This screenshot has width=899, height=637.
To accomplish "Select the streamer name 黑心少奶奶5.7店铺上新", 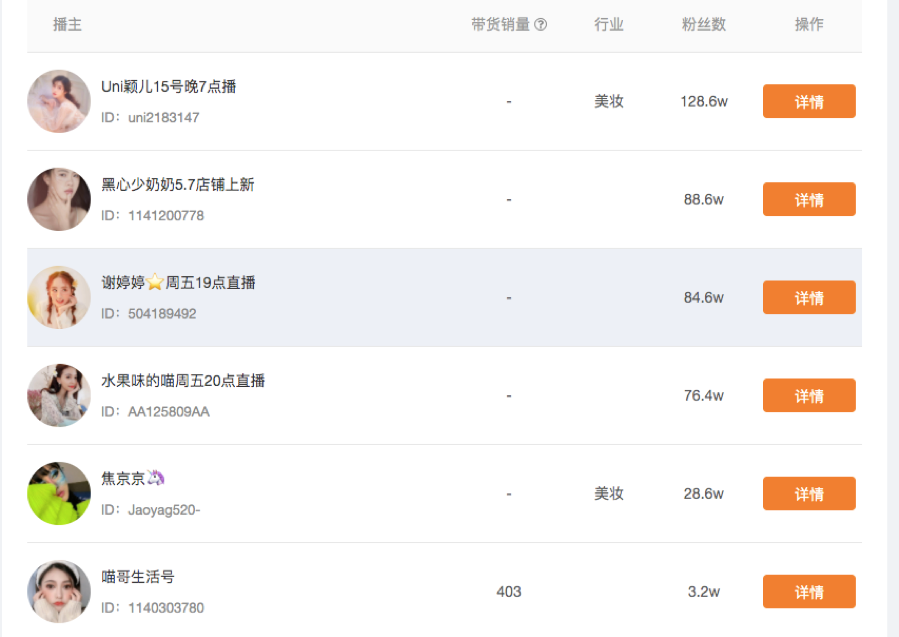I will [x=178, y=185].
